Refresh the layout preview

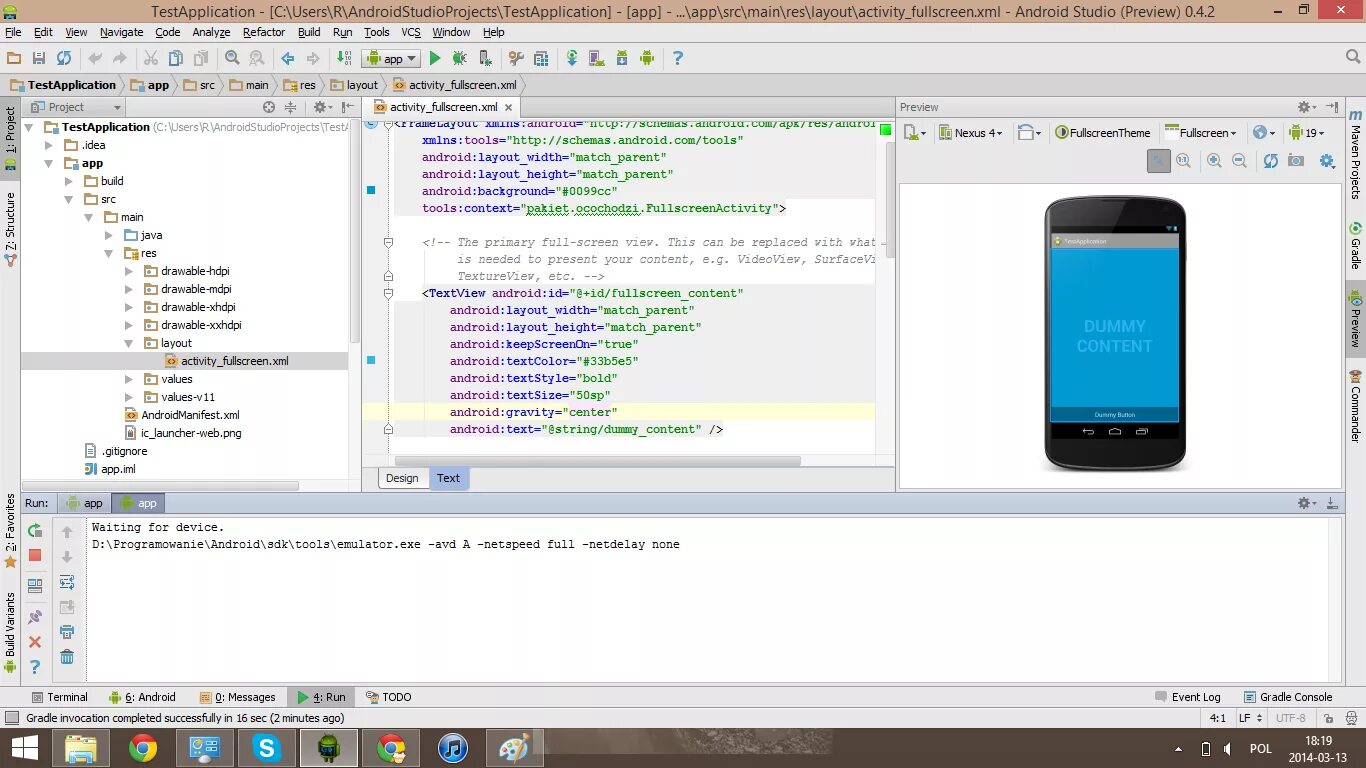[x=1271, y=161]
